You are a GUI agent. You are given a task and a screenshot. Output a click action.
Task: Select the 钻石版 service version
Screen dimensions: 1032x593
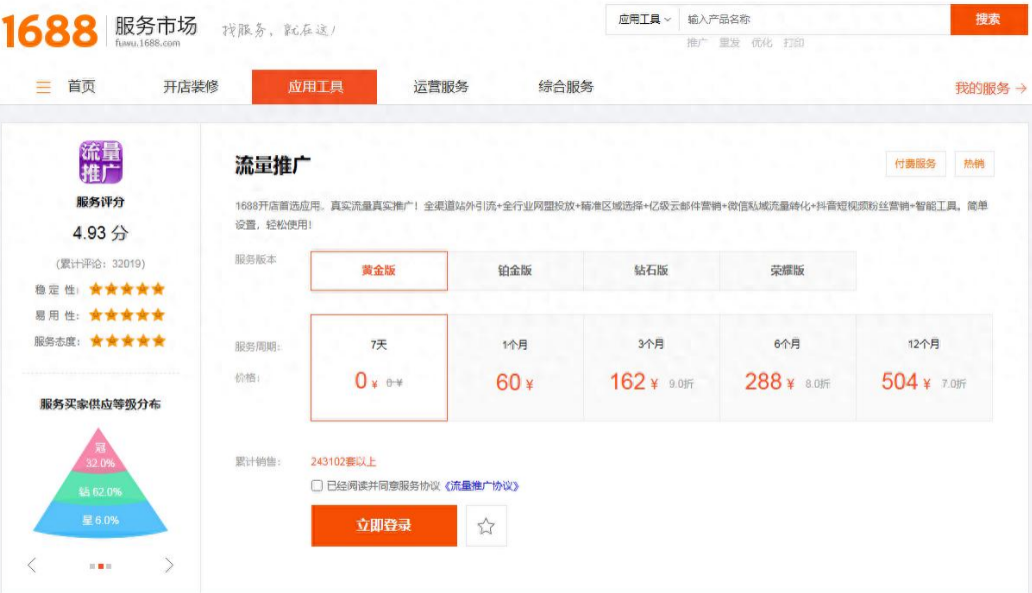pos(652,271)
